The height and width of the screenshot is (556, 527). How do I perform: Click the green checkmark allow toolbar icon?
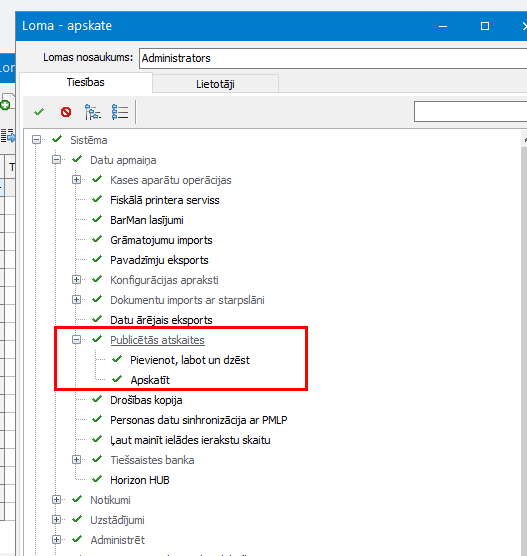[x=39, y=112]
